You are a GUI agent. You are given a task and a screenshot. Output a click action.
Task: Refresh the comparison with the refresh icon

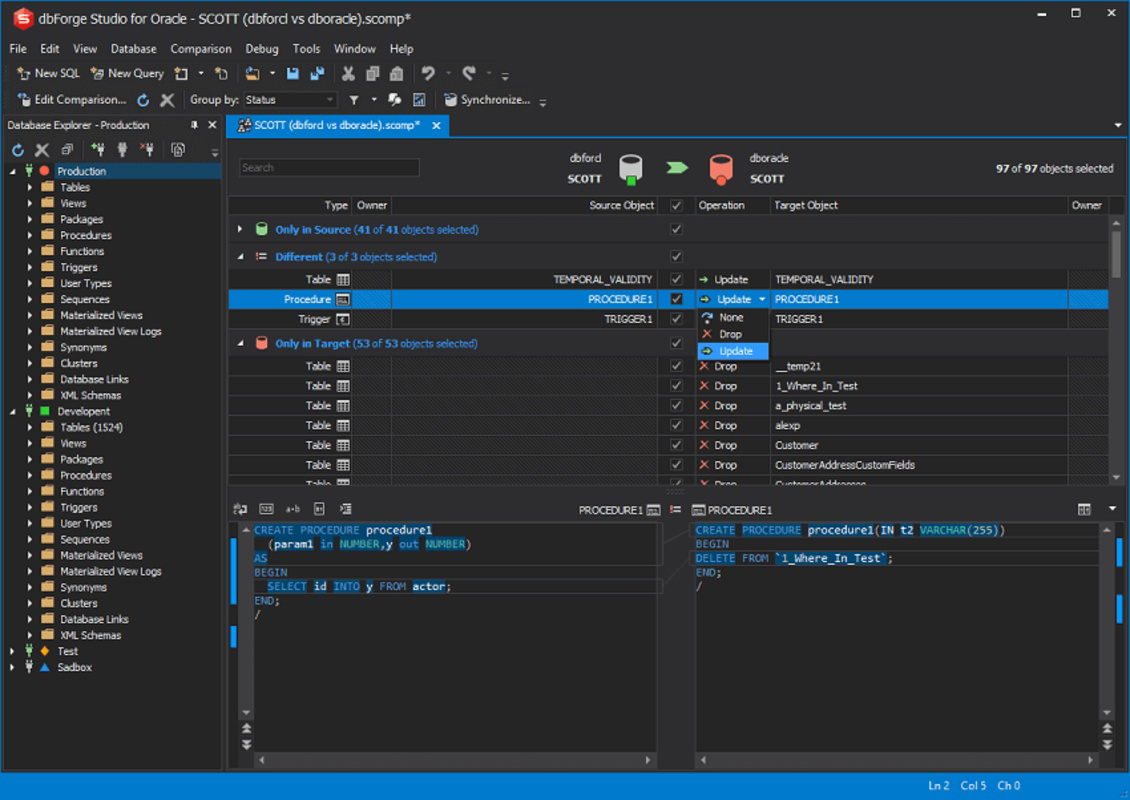pos(143,100)
